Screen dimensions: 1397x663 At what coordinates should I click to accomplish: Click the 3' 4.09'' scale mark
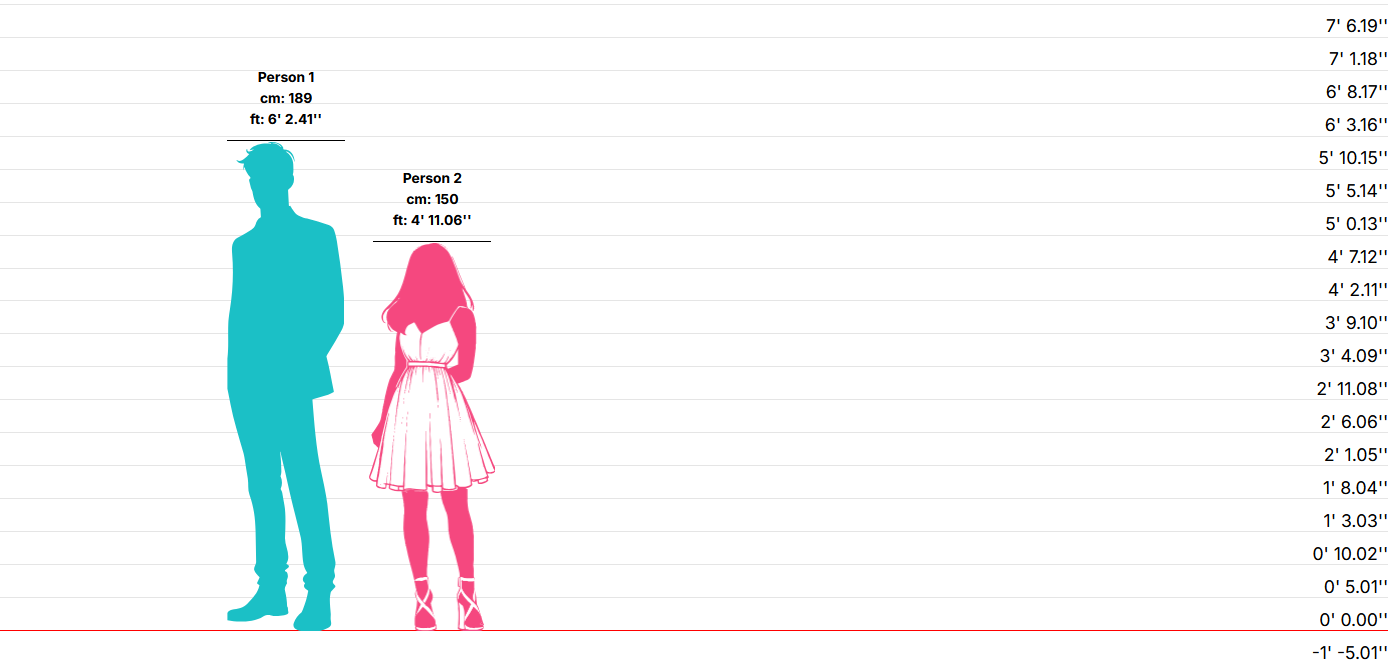(x=1354, y=356)
